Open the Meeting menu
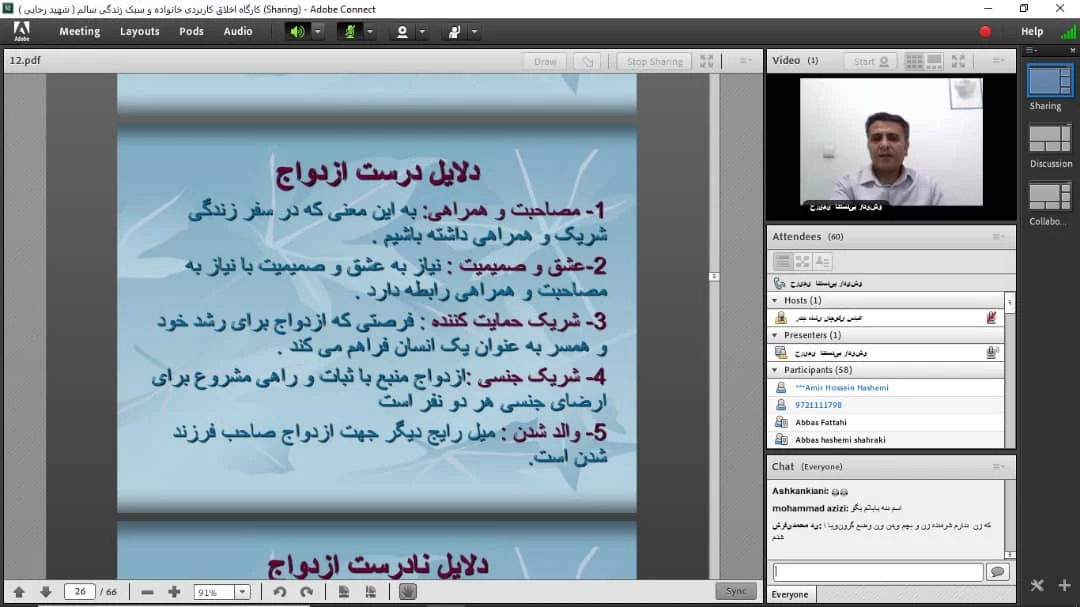Viewport: 1080px width, 607px height. [79, 31]
